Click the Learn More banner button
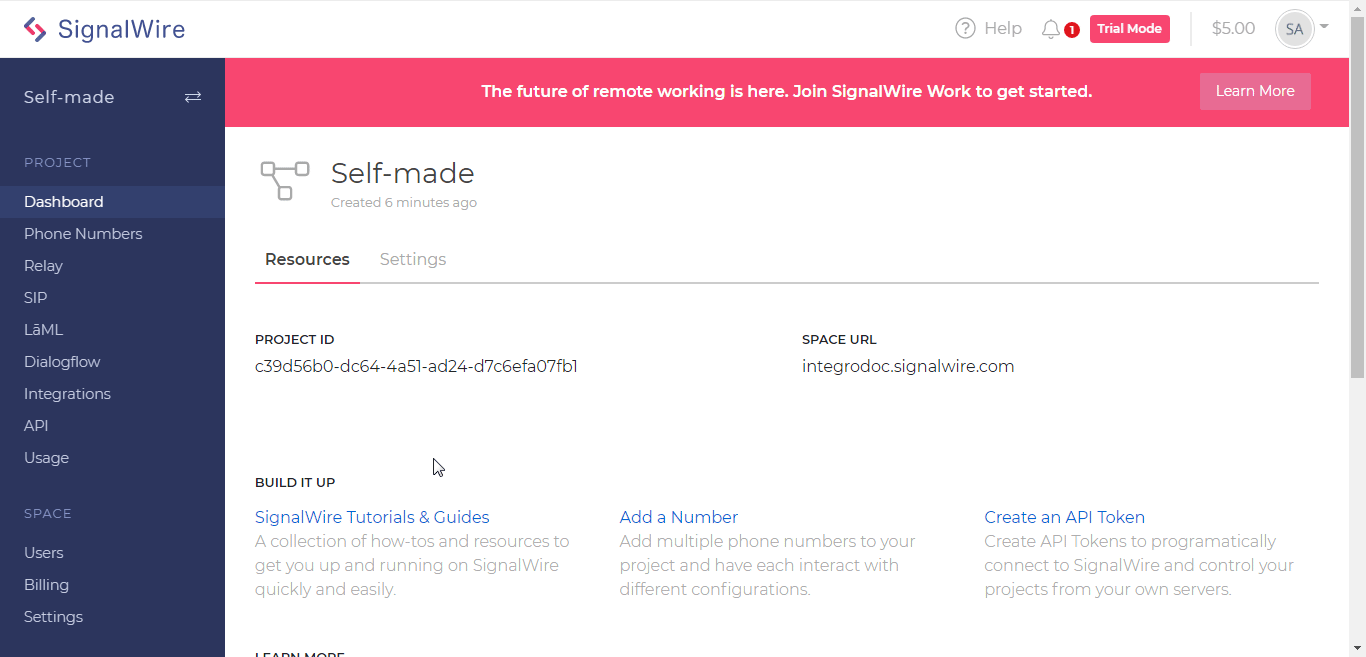Viewport: 1366px width, 657px height. (x=1255, y=91)
